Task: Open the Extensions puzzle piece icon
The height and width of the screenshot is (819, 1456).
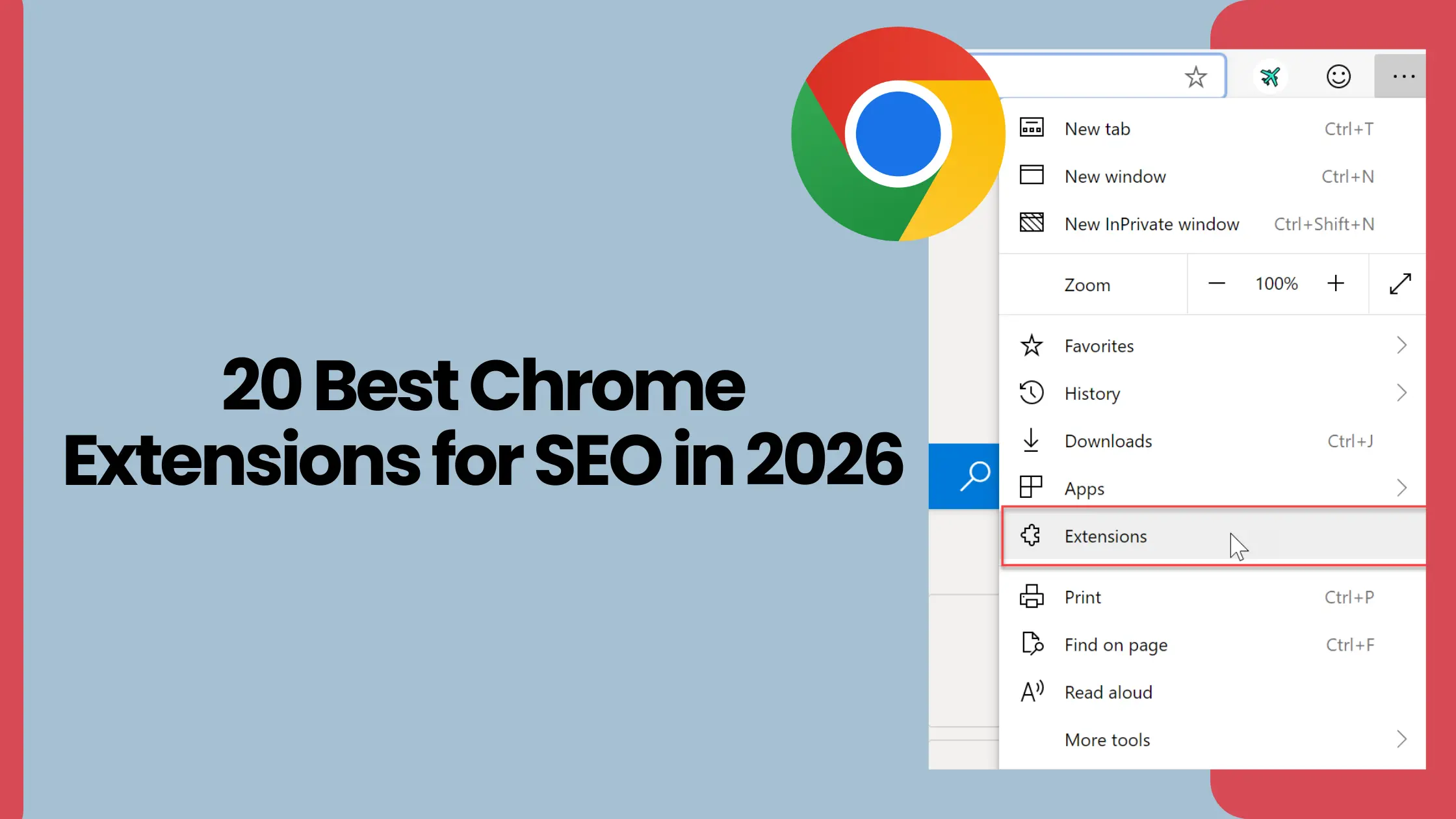Action: (1031, 536)
